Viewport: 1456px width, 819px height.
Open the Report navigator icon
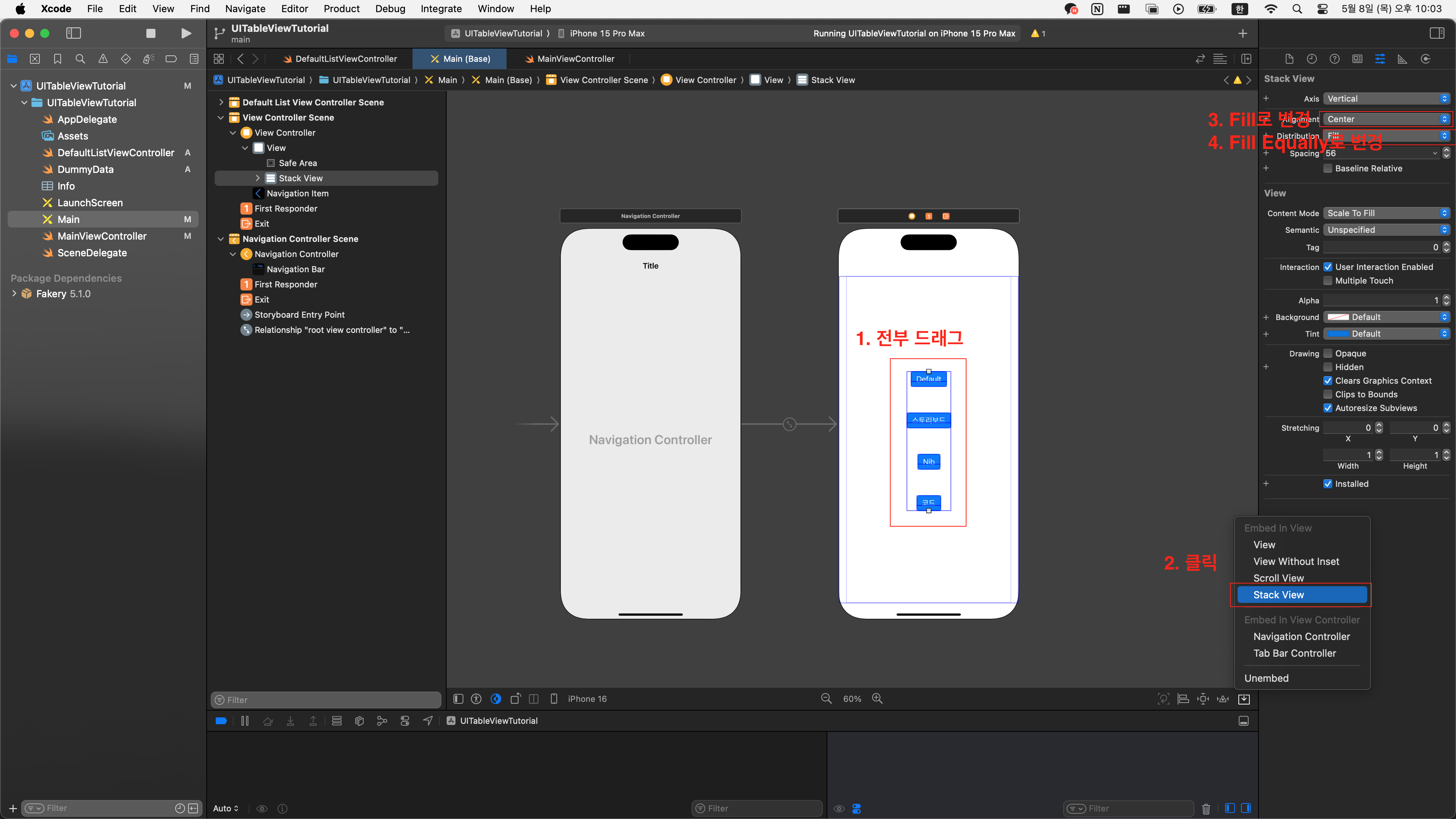[194, 59]
